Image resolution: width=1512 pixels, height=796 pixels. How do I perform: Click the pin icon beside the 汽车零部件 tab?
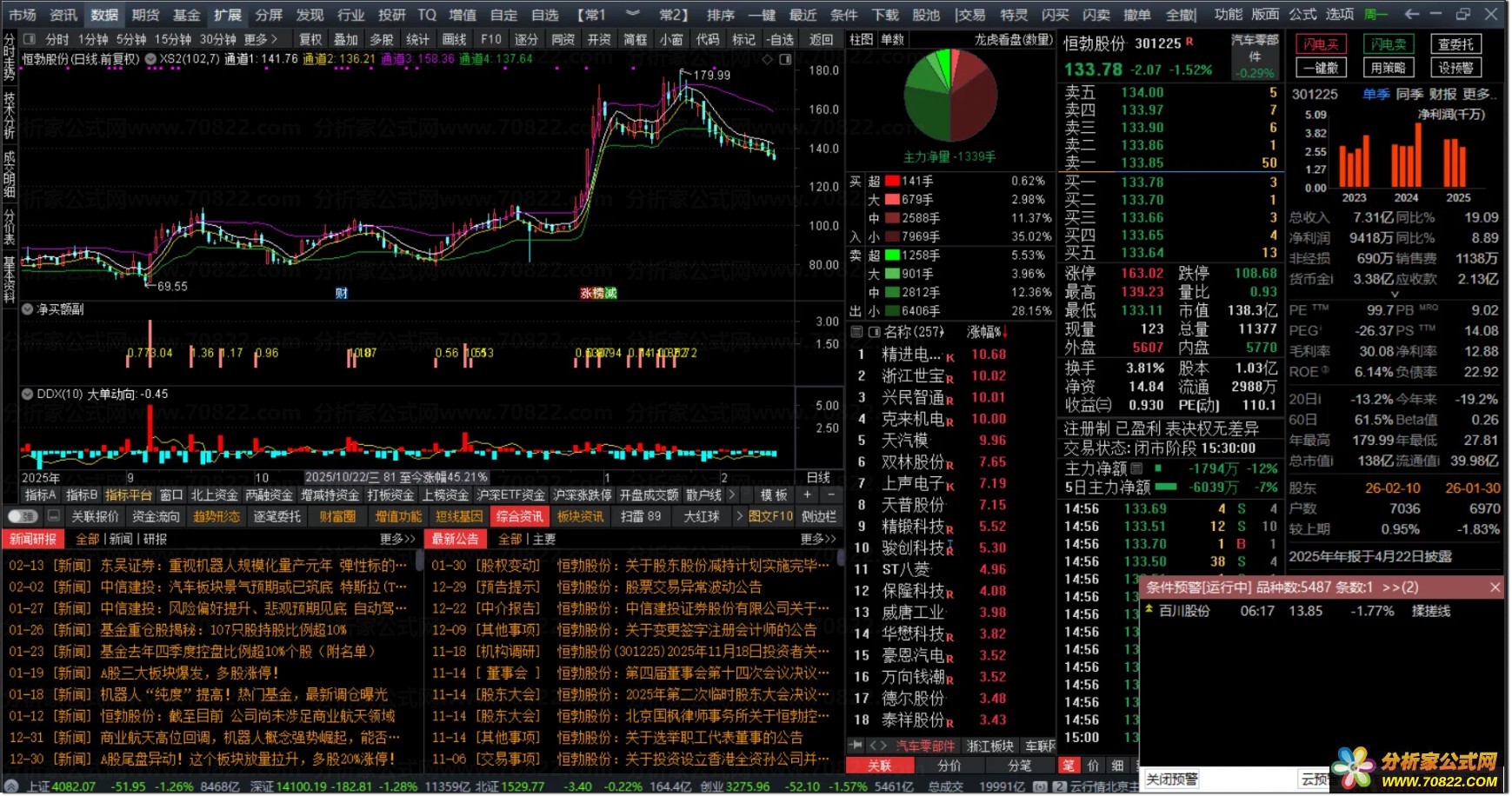[856, 746]
